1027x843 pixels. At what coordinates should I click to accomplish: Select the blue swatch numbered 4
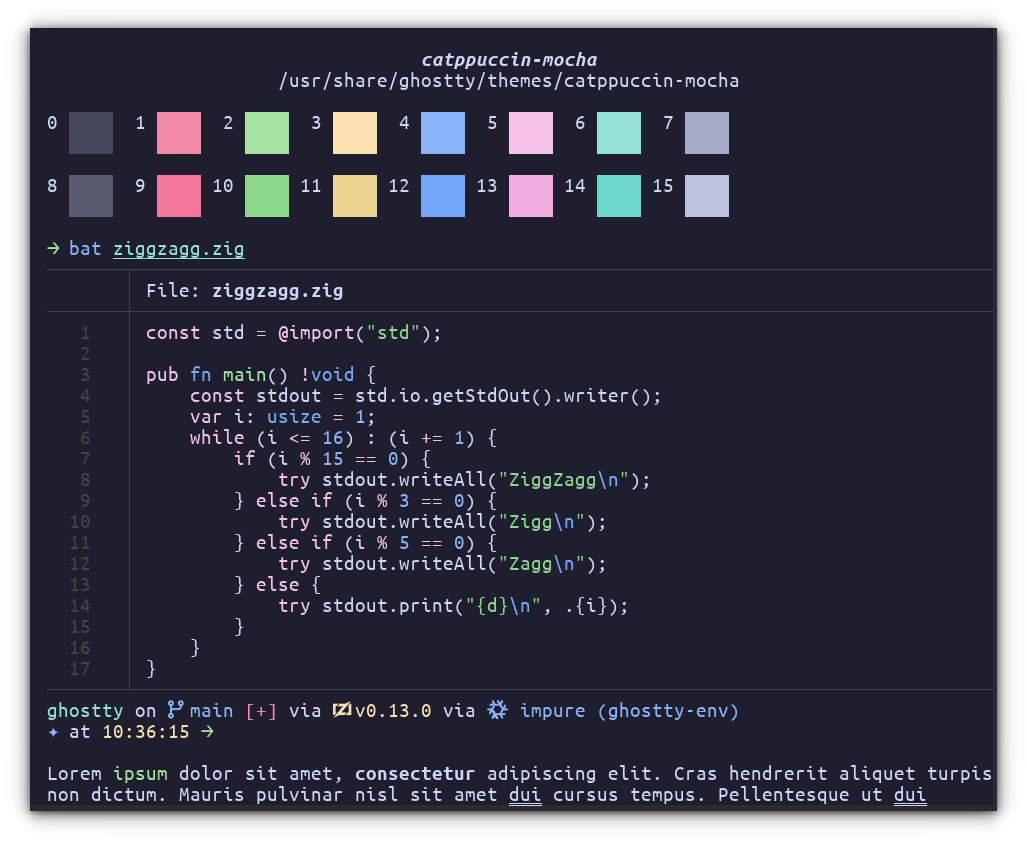pos(443,133)
